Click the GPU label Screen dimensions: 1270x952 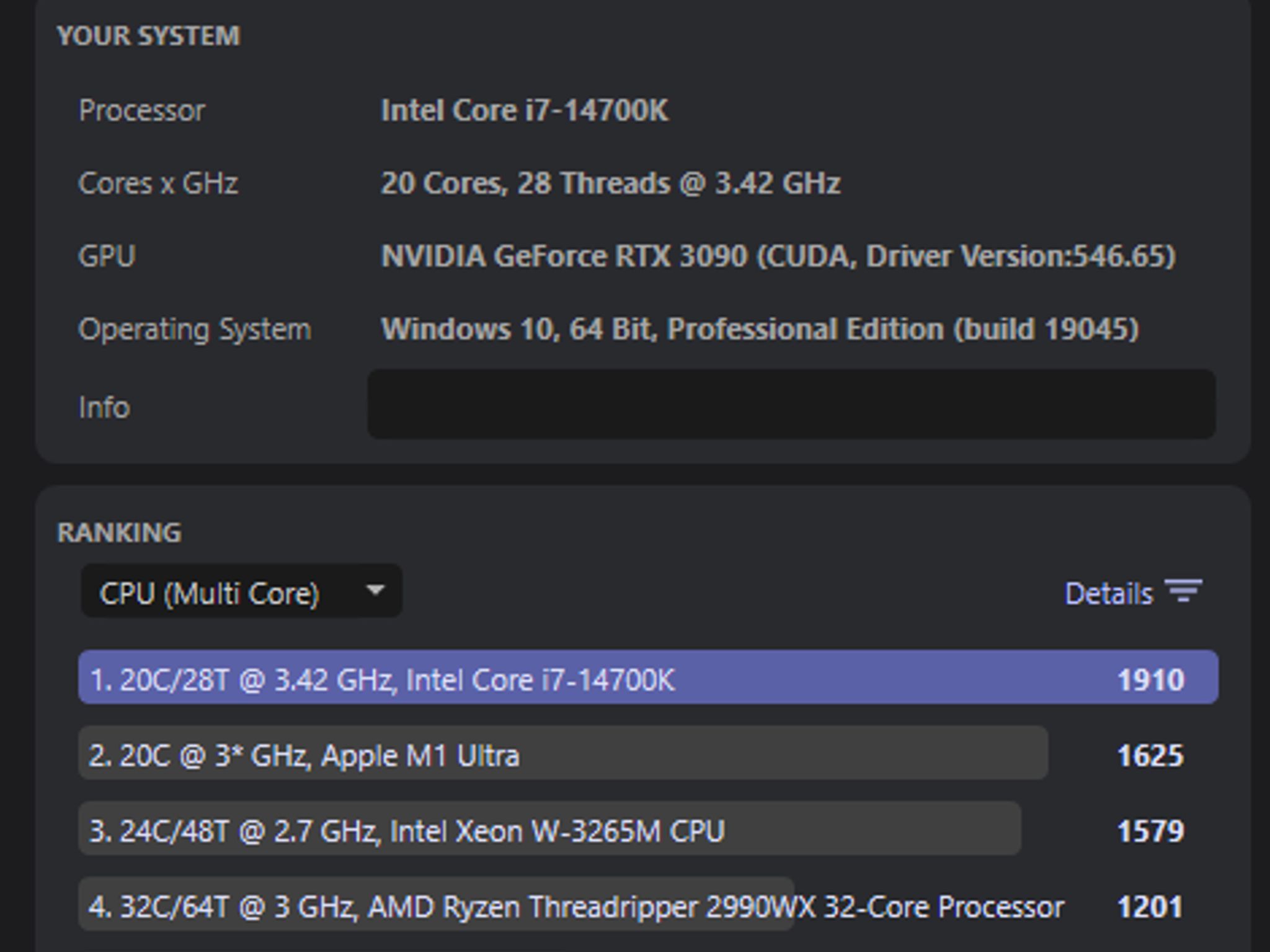[107, 257]
